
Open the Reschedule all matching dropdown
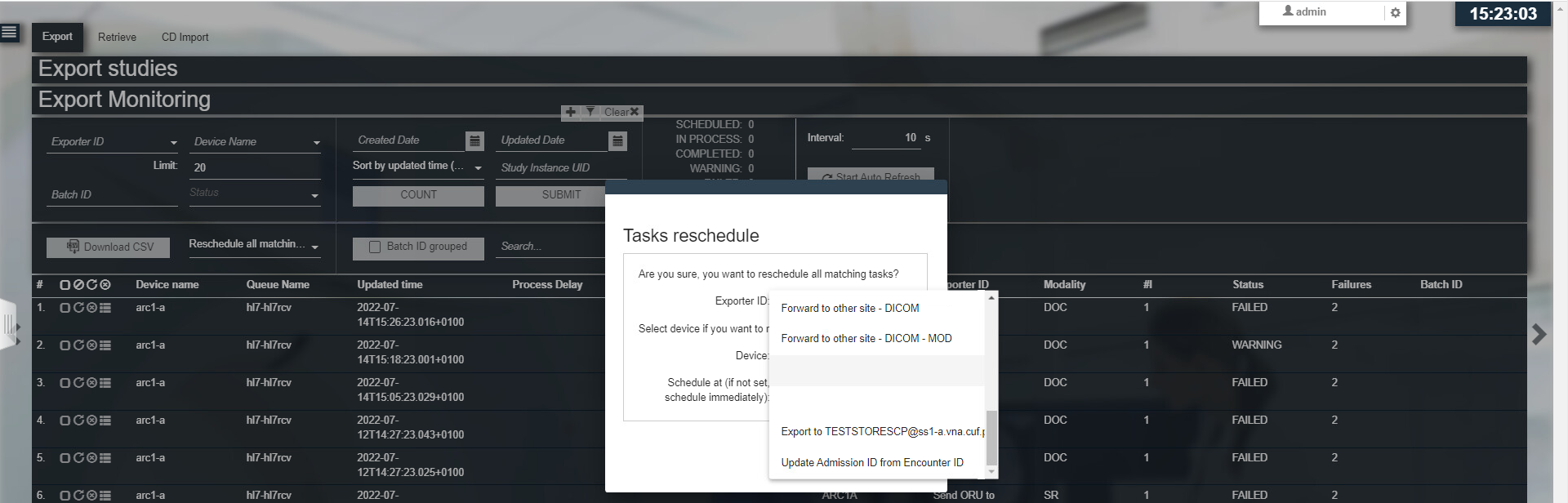[x=254, y=244]
